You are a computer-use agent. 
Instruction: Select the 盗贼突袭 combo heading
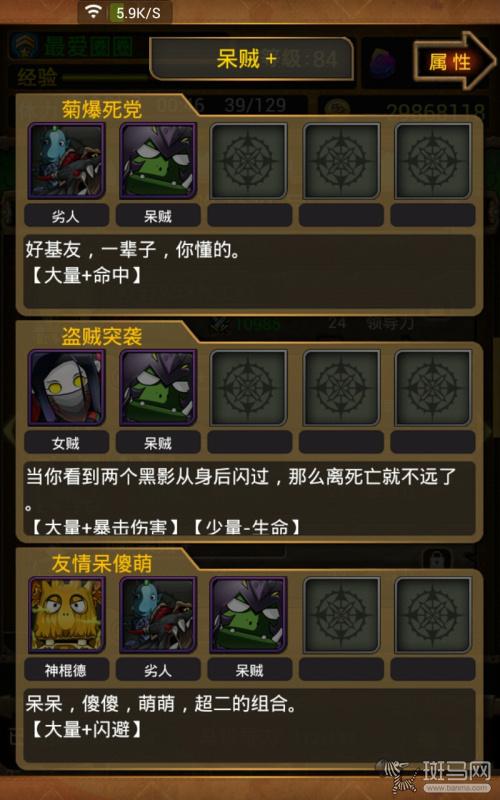102,337
